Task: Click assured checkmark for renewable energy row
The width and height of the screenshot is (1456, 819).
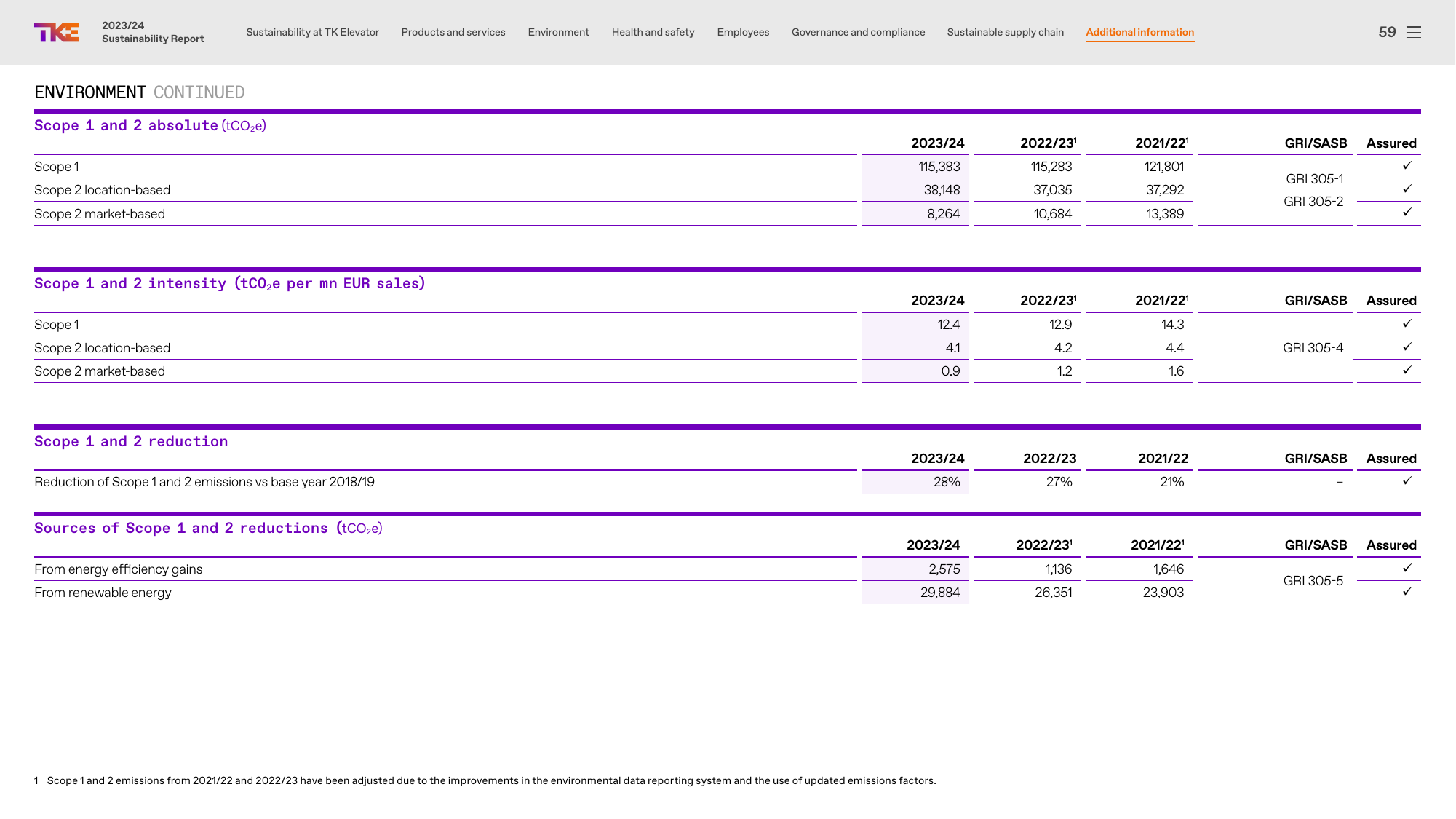Action: pos(1407,592)
